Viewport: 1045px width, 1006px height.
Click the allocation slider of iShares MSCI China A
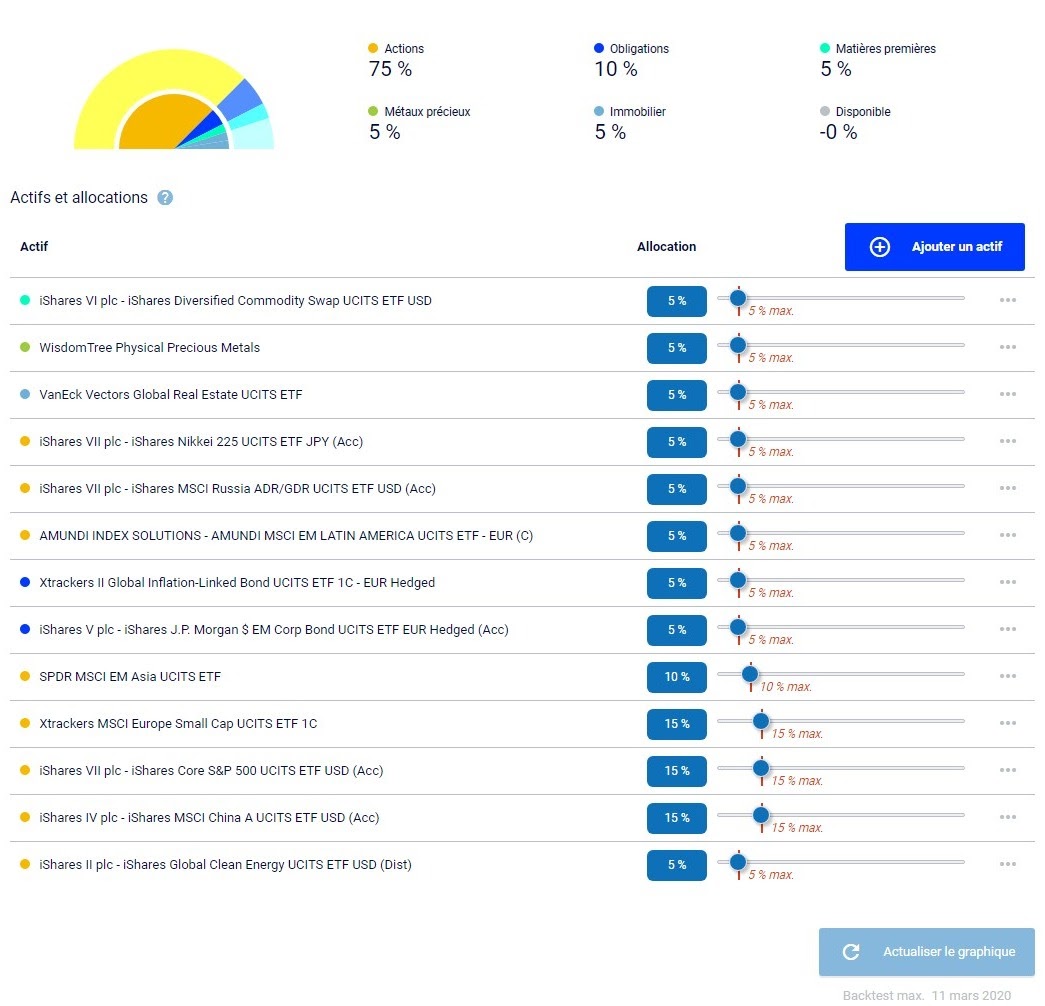(840, 815)
